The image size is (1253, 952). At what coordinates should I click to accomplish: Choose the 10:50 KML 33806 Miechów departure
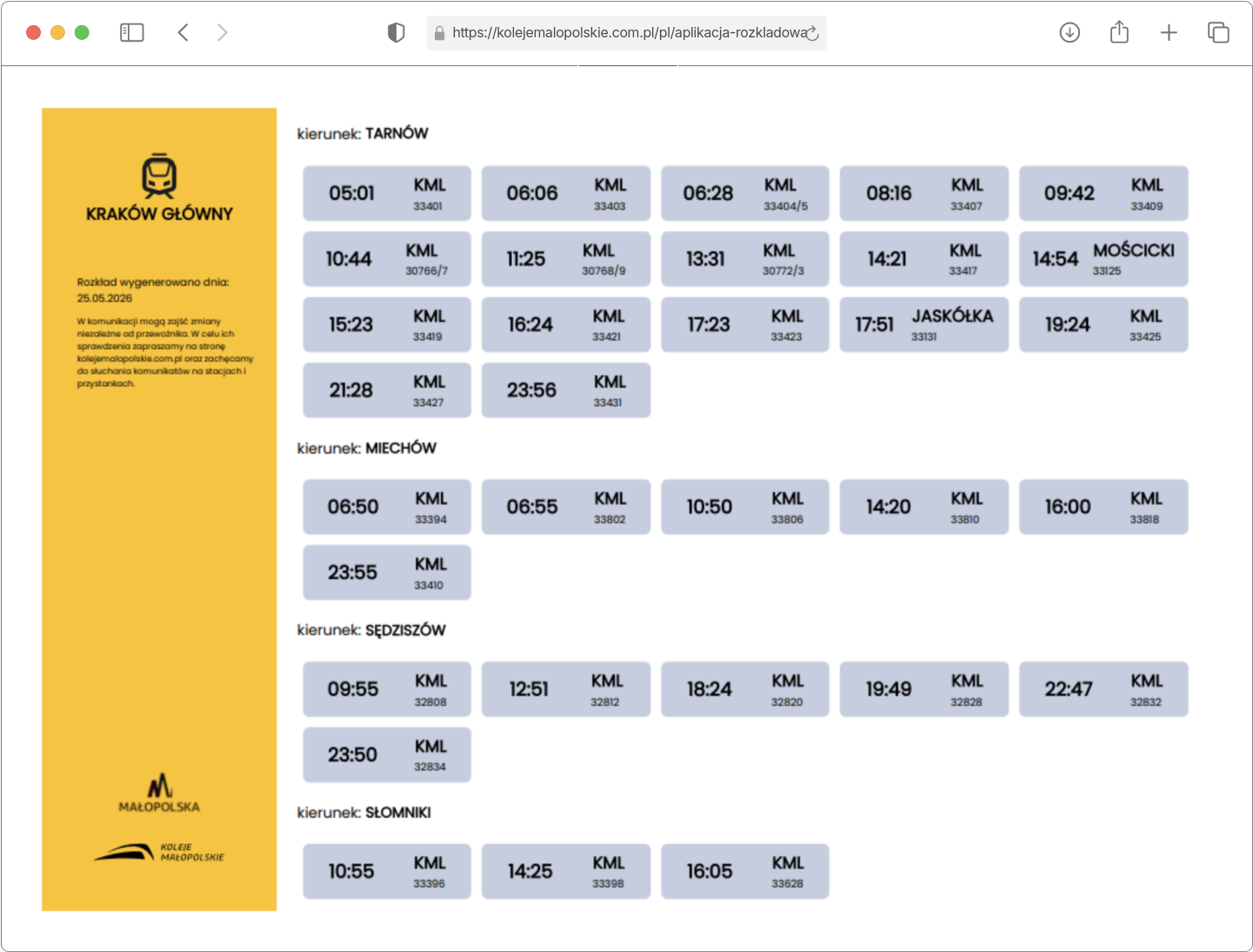point(745,507)
